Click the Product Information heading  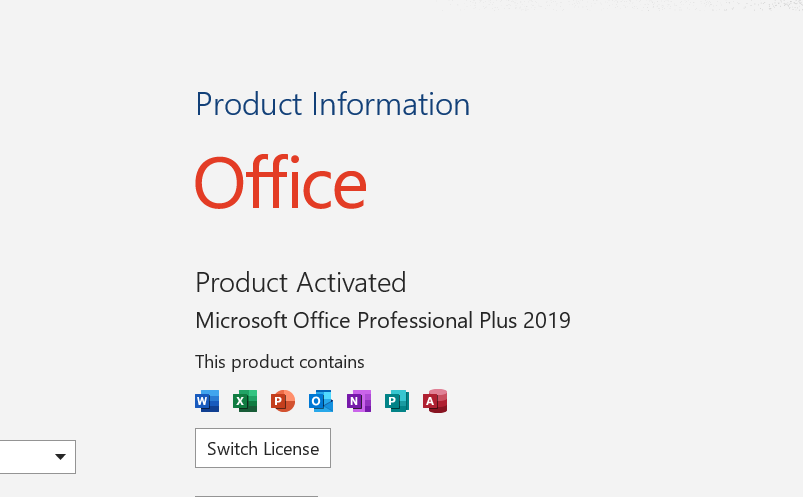tap(333, 104)
